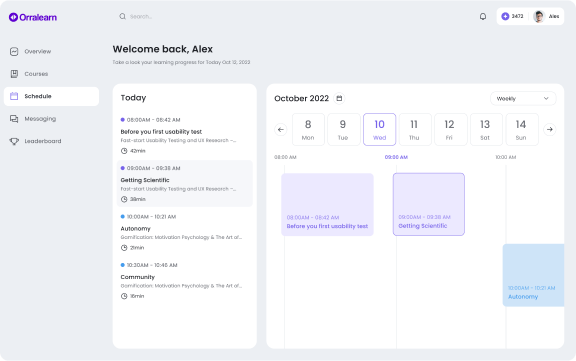
Task: Open Leaderboard in sidebar
Action: (x=51, y=141)
